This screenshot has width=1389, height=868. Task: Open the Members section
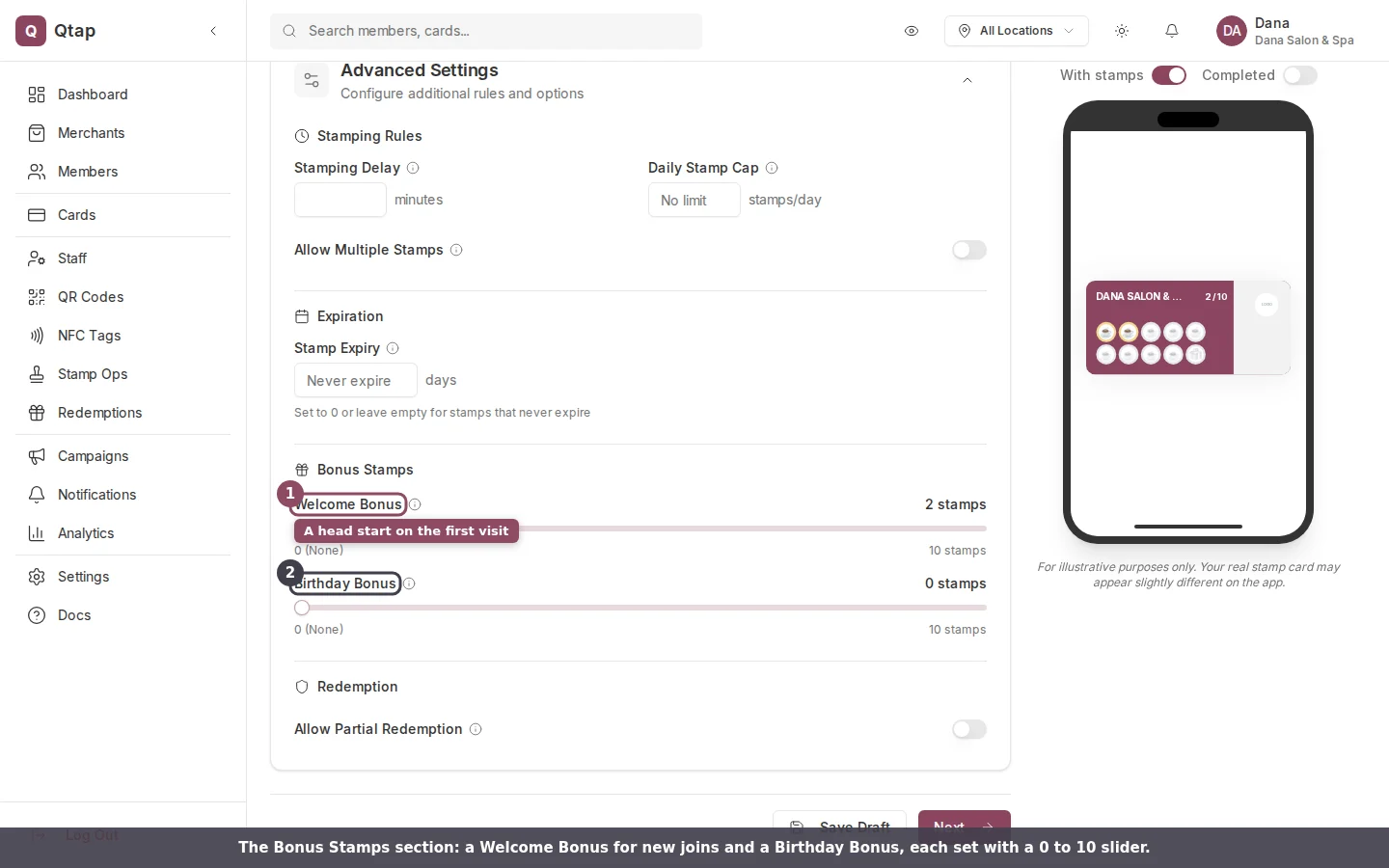click(123, 172)
